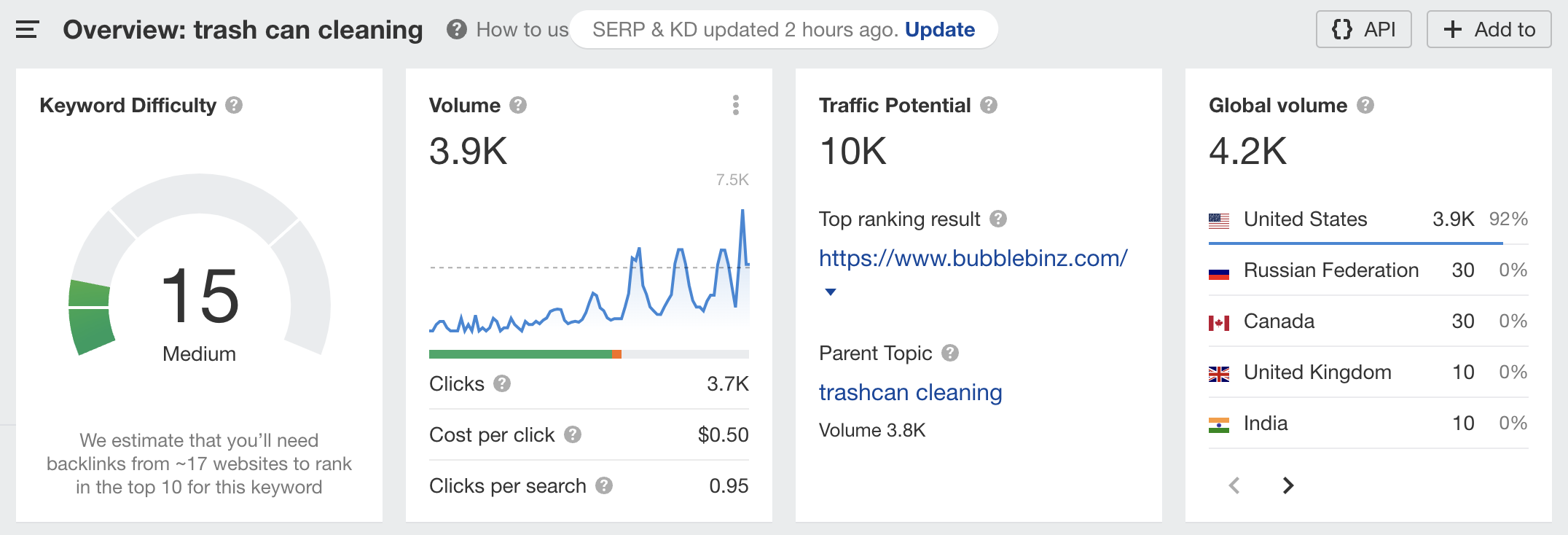1568x535 pixels.
Task: Click the green clicks distribution bar
Action: click(x=520, y=354)
